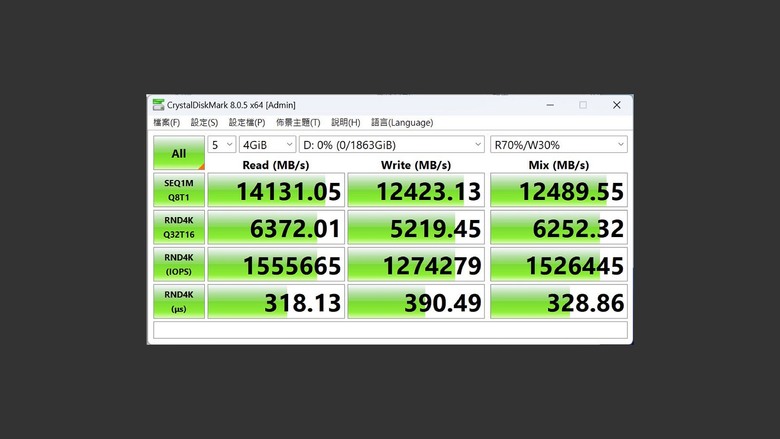The width and height of the screenshot is (780, 439).
Task: Start the RND4K Q32T16 test
Action: click(x=179, y=227)
